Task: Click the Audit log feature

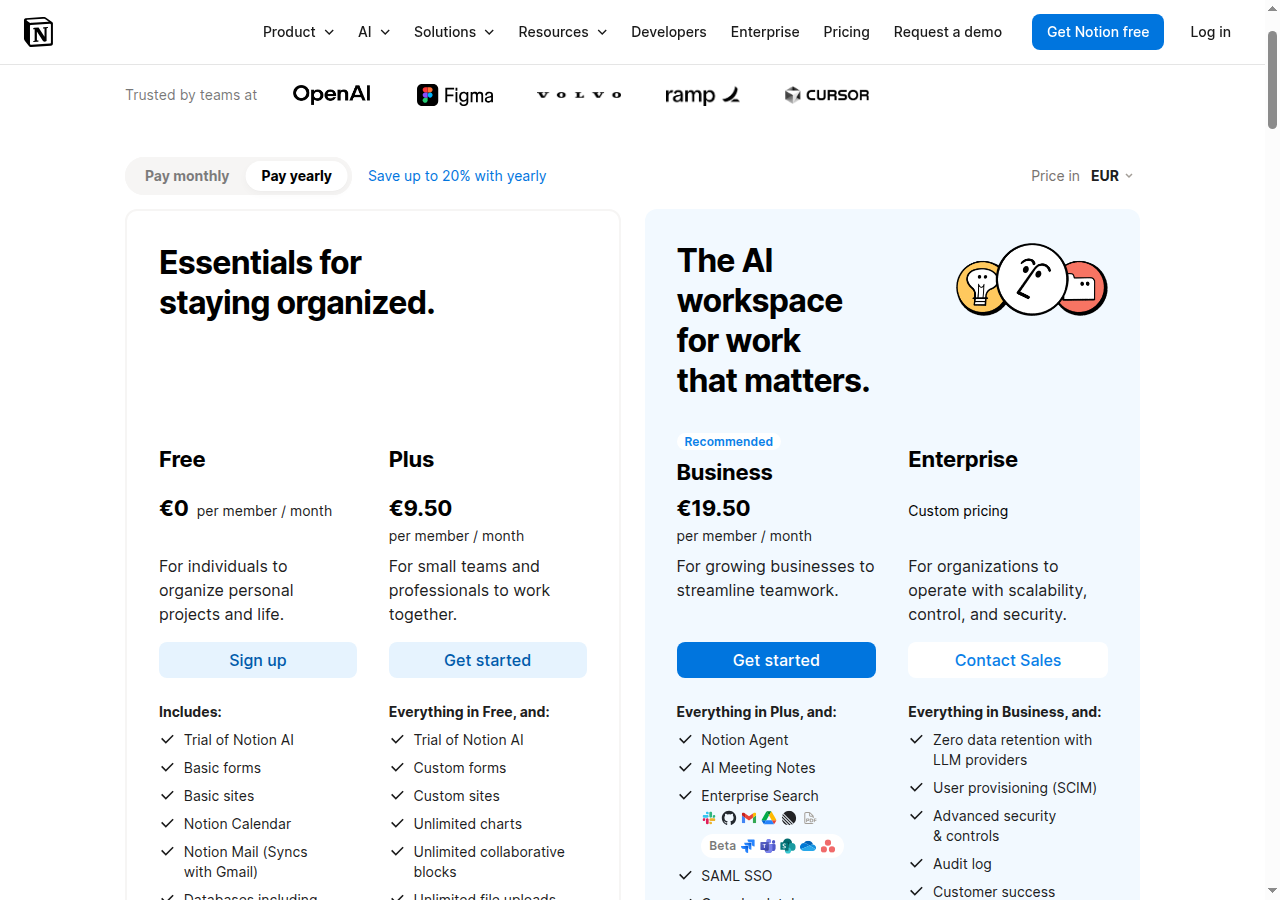Action: coord(963,864)
